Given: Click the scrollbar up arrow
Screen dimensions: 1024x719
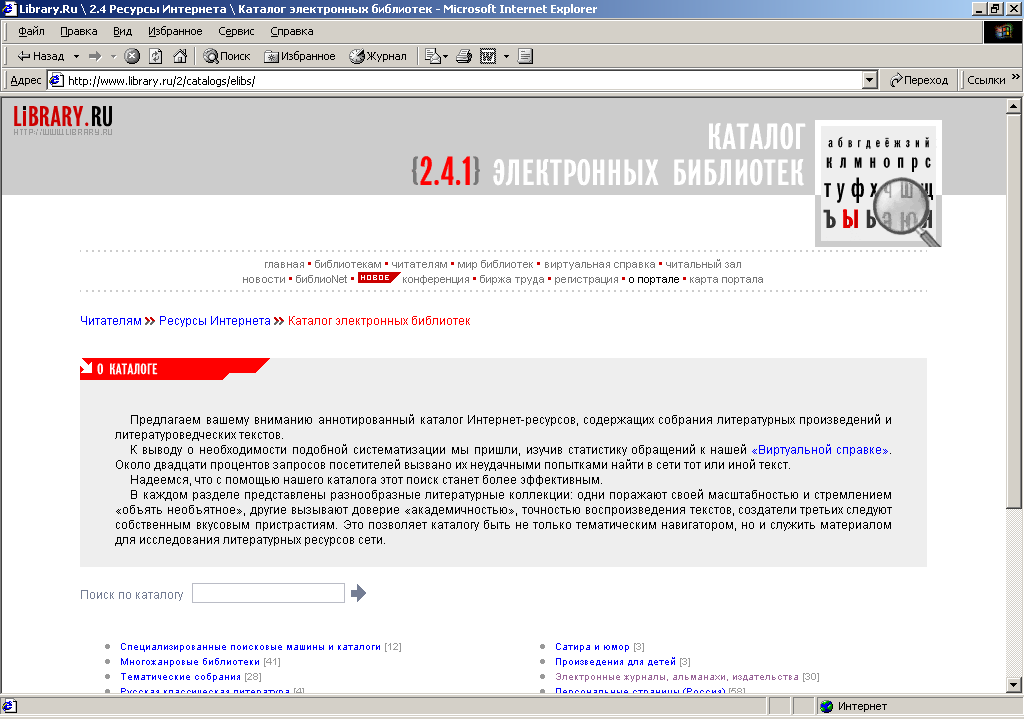Looking at the screenshot, I should click(1014, 106).
